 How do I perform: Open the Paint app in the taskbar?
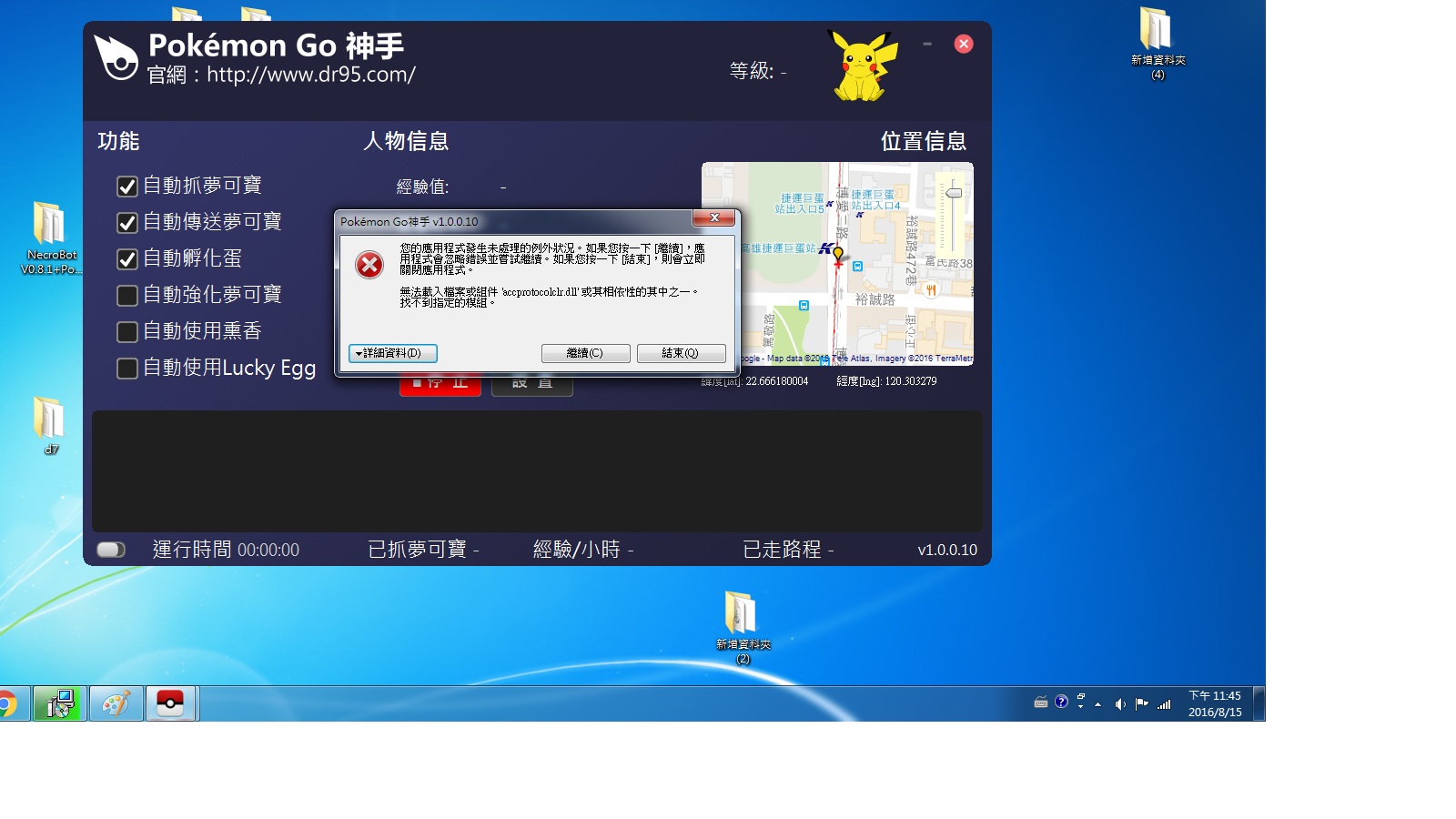[116, 704]
